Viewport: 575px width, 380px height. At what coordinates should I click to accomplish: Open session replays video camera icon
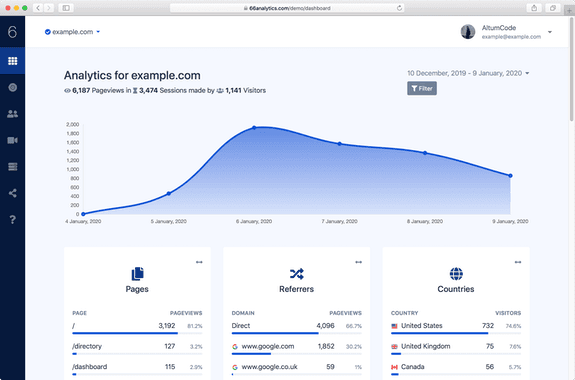(x=12, y=140)
